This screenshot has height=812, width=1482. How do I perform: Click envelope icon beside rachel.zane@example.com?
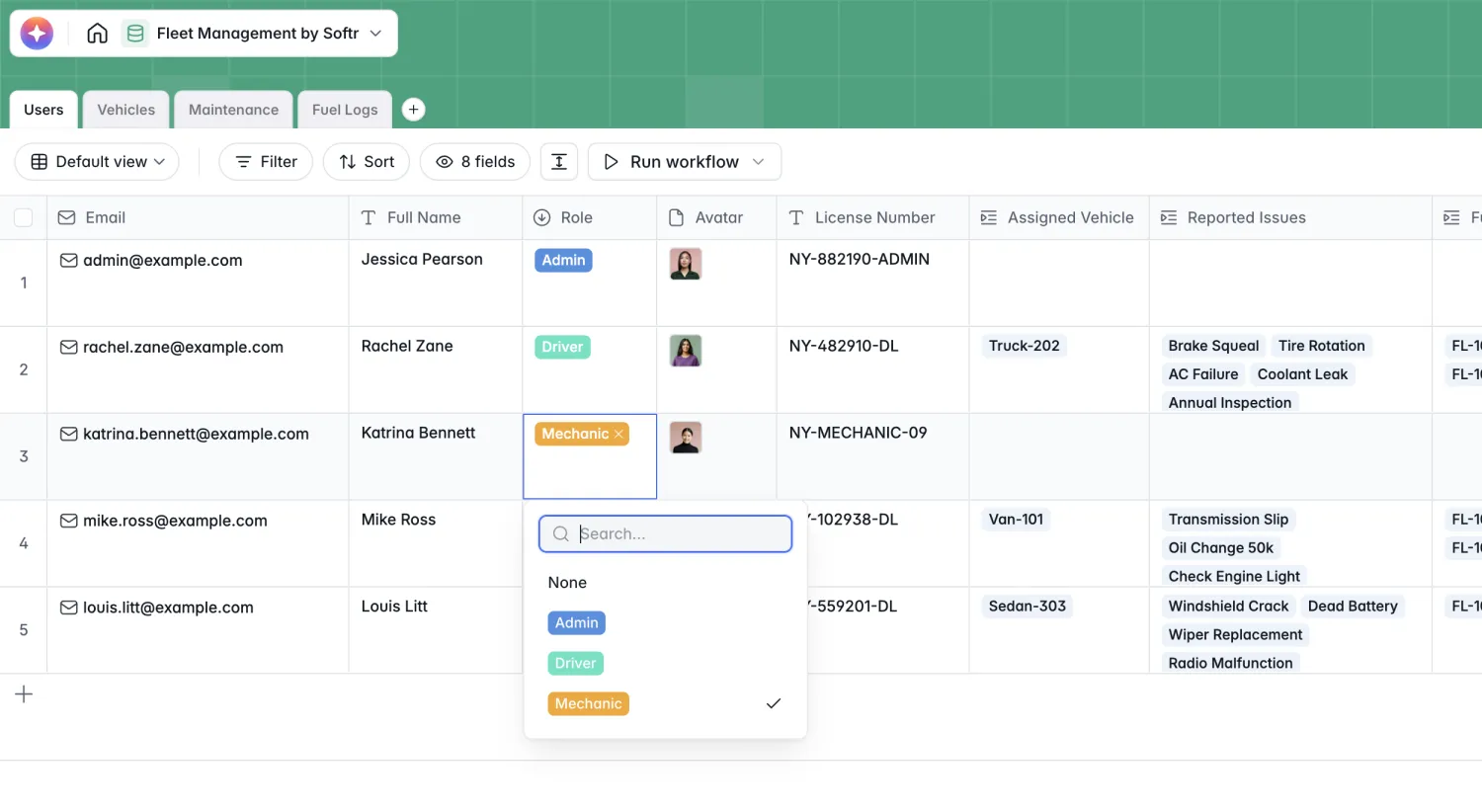[x=69, y=348]
